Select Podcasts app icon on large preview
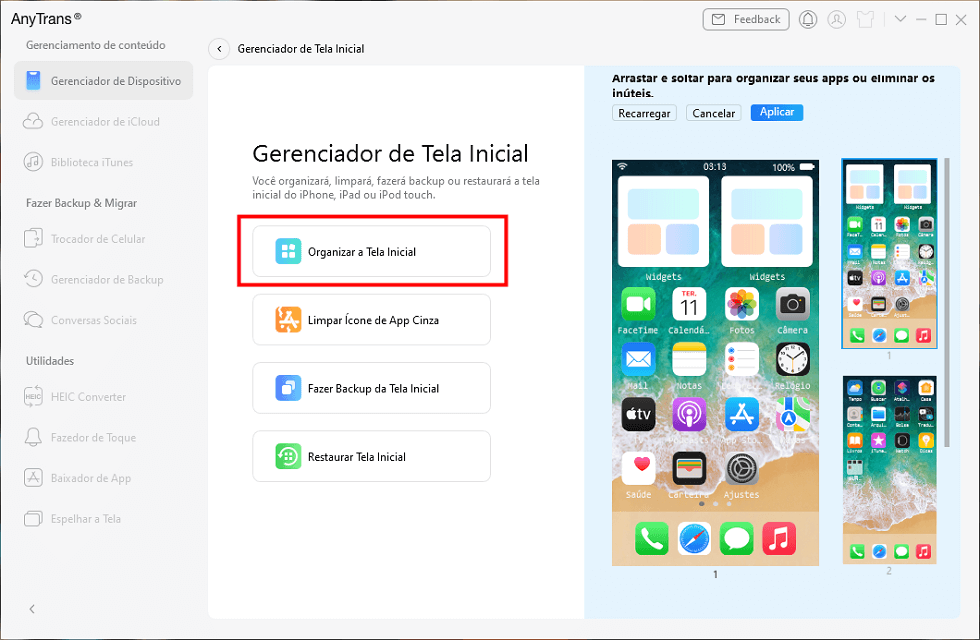Screen dimensions: 980x640 [689, 414]
